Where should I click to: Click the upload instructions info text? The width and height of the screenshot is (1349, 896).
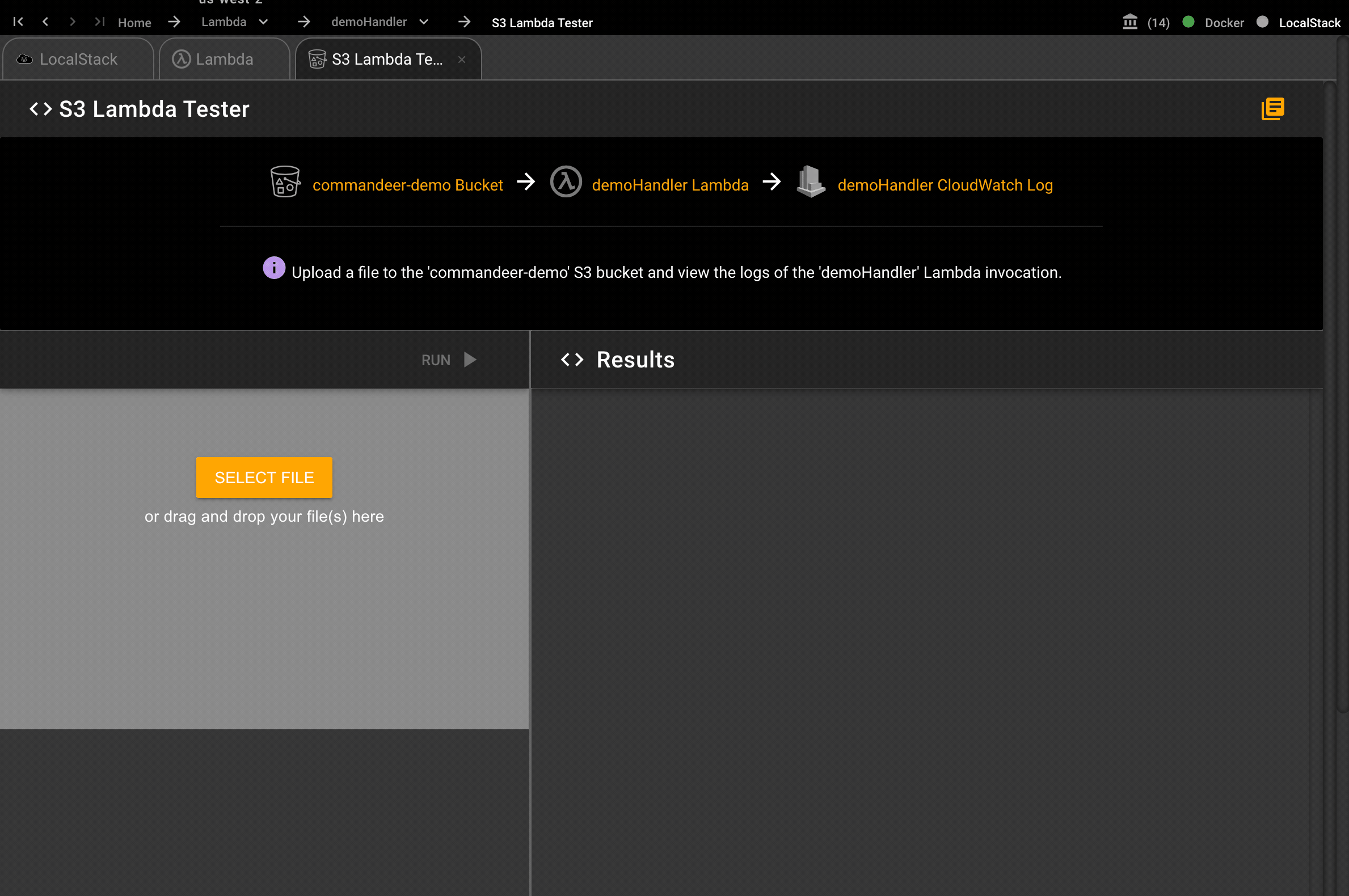pyautogui.click(x=677, y=273)
